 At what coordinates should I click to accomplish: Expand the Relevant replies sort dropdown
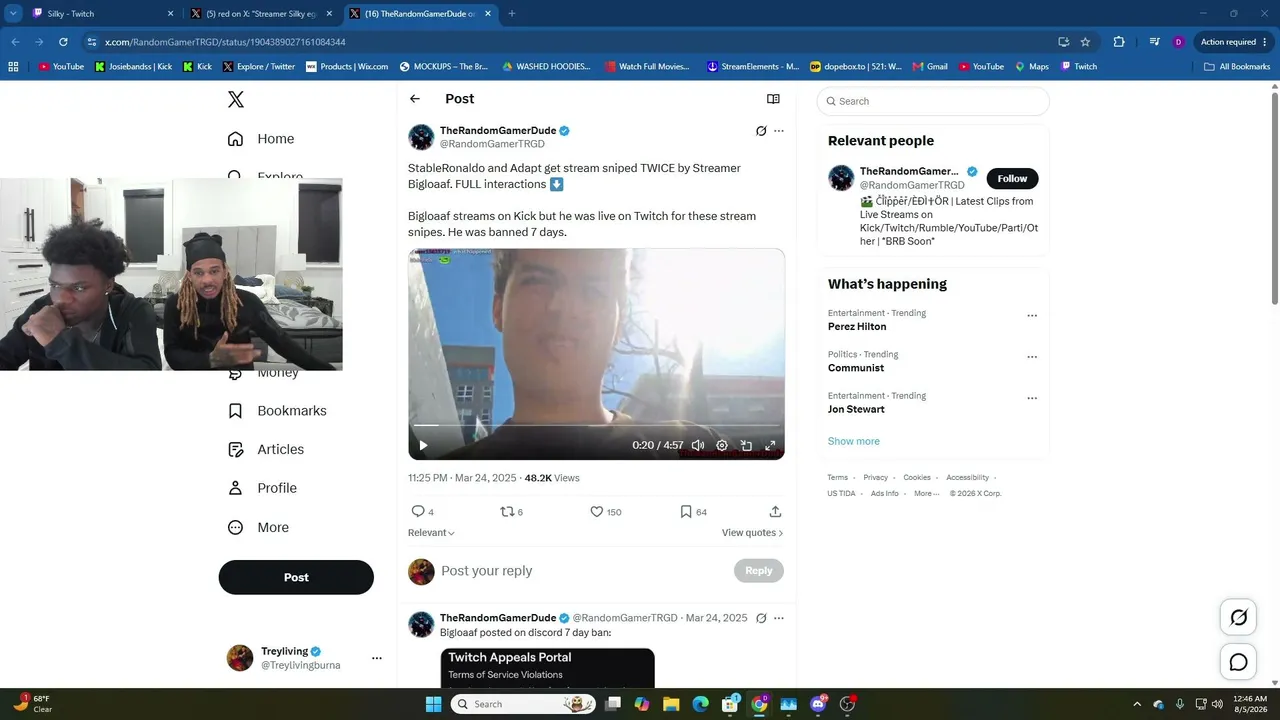431,533
